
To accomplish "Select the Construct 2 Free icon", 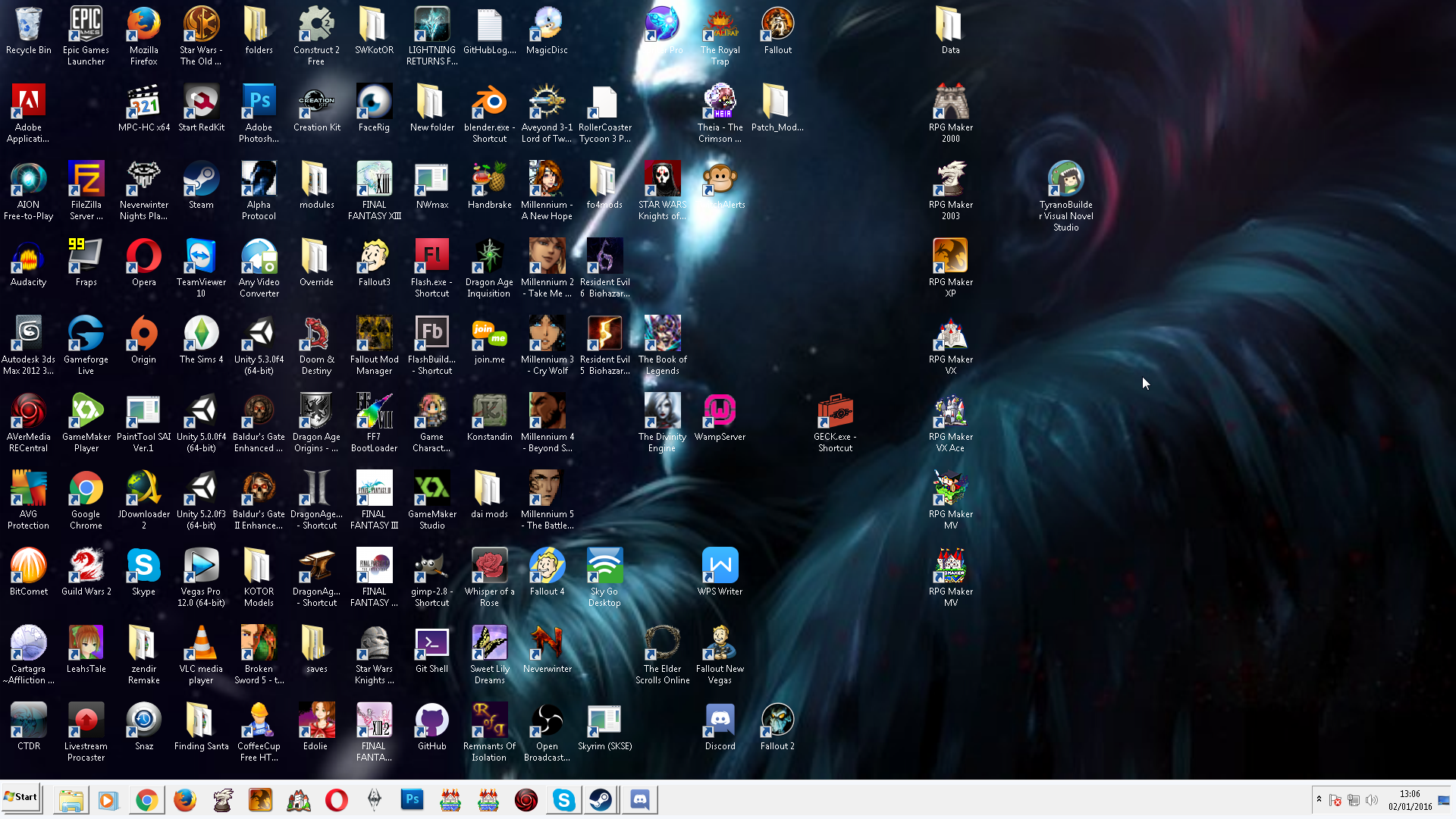I will pyautogui.click(x=316, y=36).
